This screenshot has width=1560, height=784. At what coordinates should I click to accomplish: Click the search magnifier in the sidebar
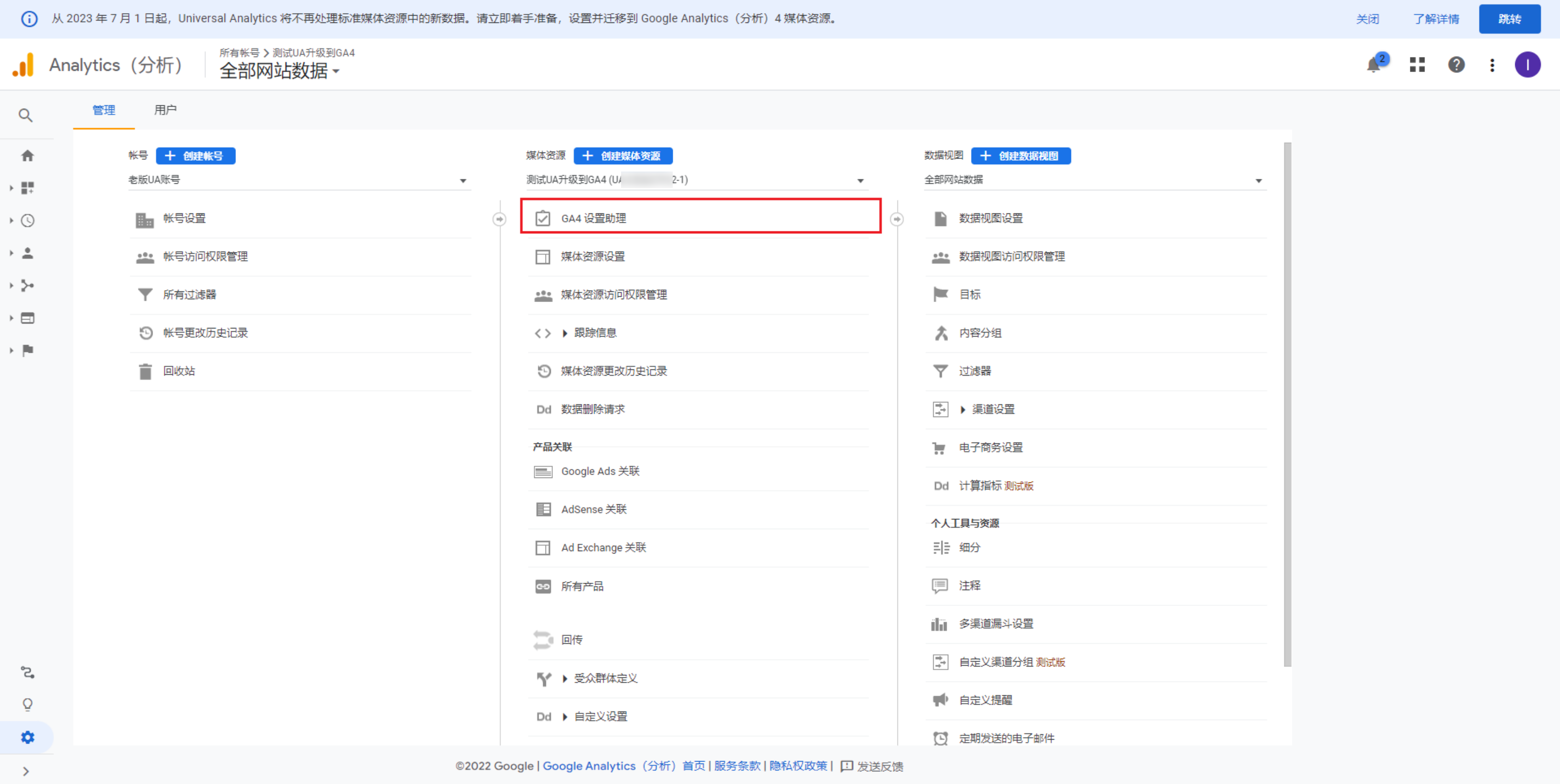[25, 115]
